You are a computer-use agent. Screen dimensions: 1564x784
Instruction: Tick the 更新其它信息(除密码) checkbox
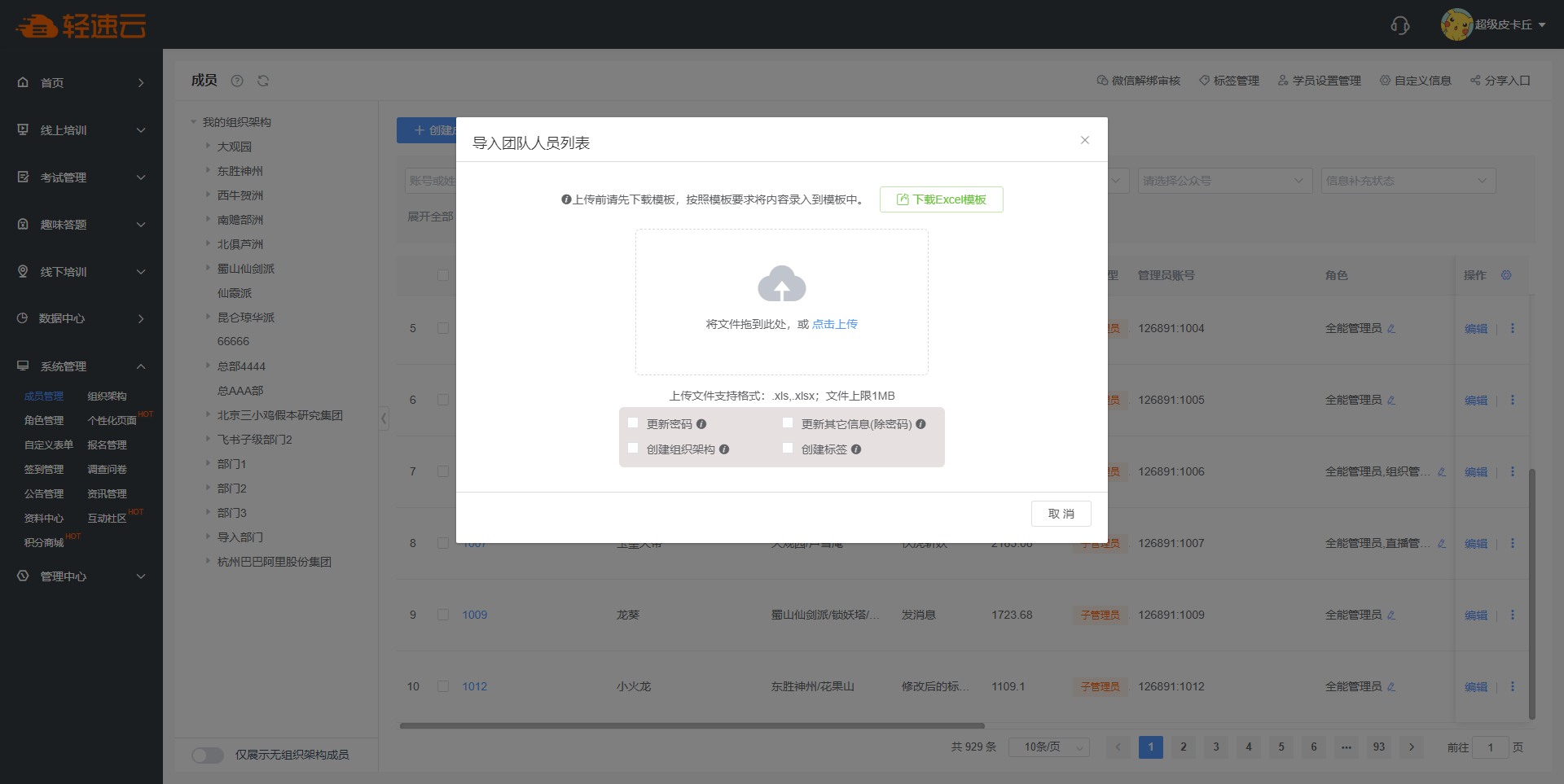788,423
